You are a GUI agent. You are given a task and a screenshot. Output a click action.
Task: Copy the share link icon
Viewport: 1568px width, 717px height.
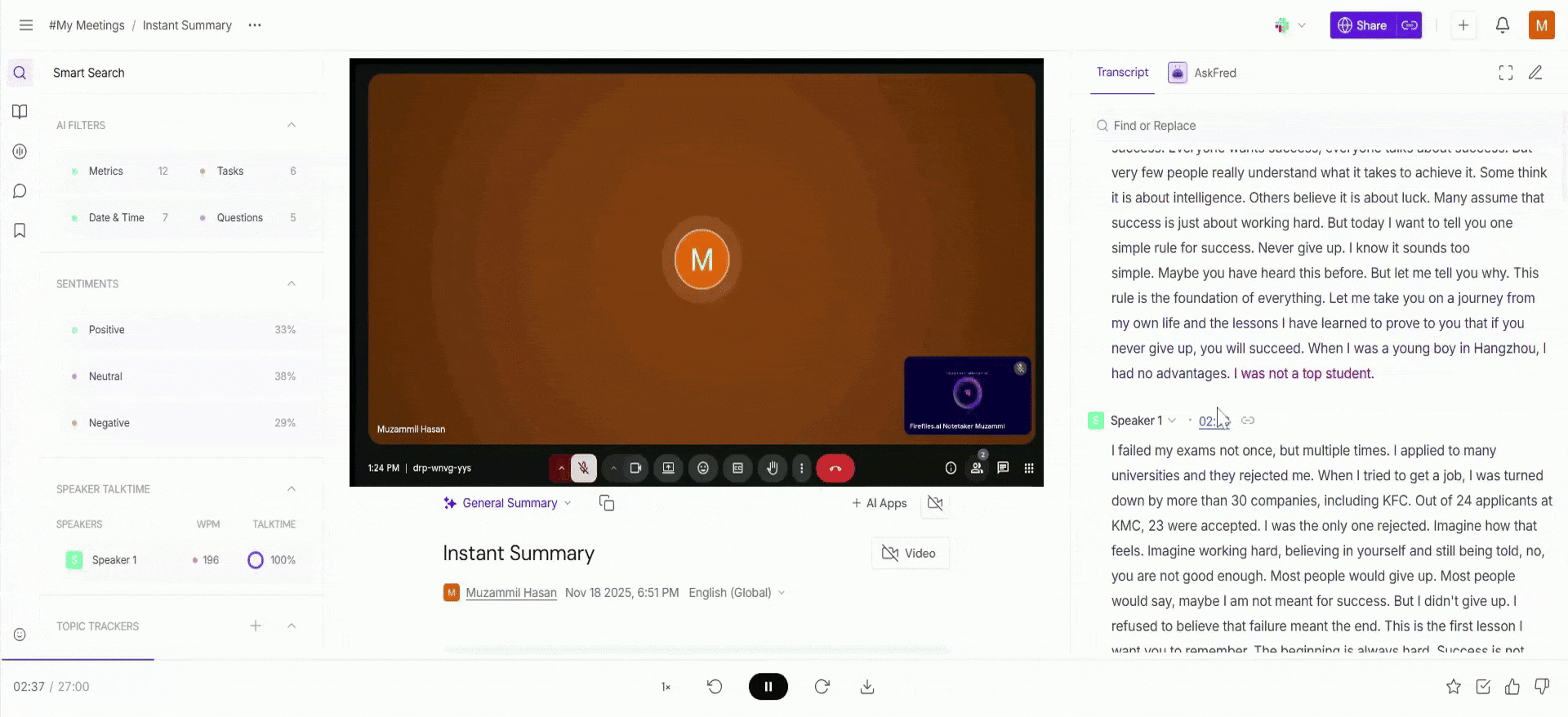1410,25
